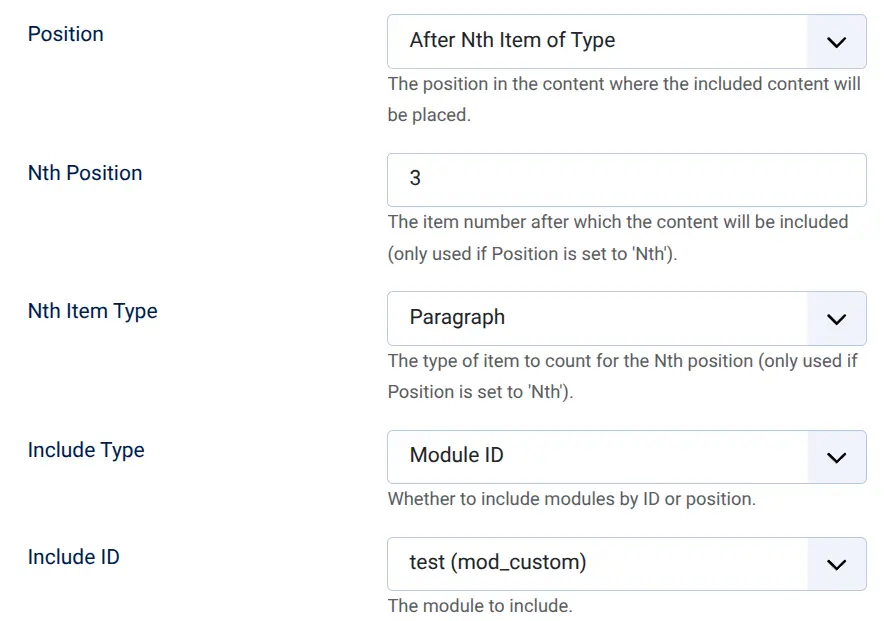The image size is (884, 621).
Task: Click the 'Include Type' field label
Action: point(86,450)
